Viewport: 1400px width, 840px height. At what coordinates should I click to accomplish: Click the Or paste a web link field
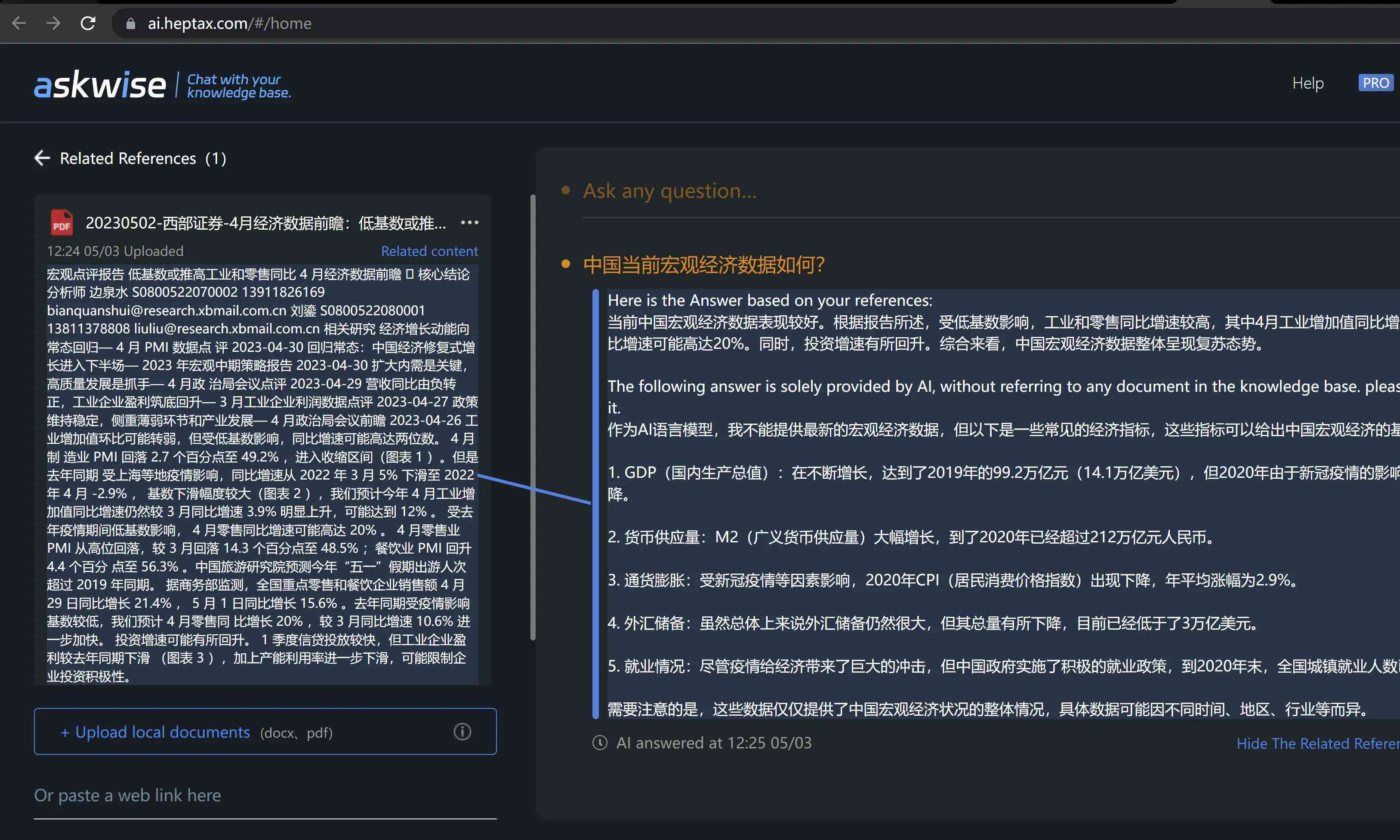point(265,795)
